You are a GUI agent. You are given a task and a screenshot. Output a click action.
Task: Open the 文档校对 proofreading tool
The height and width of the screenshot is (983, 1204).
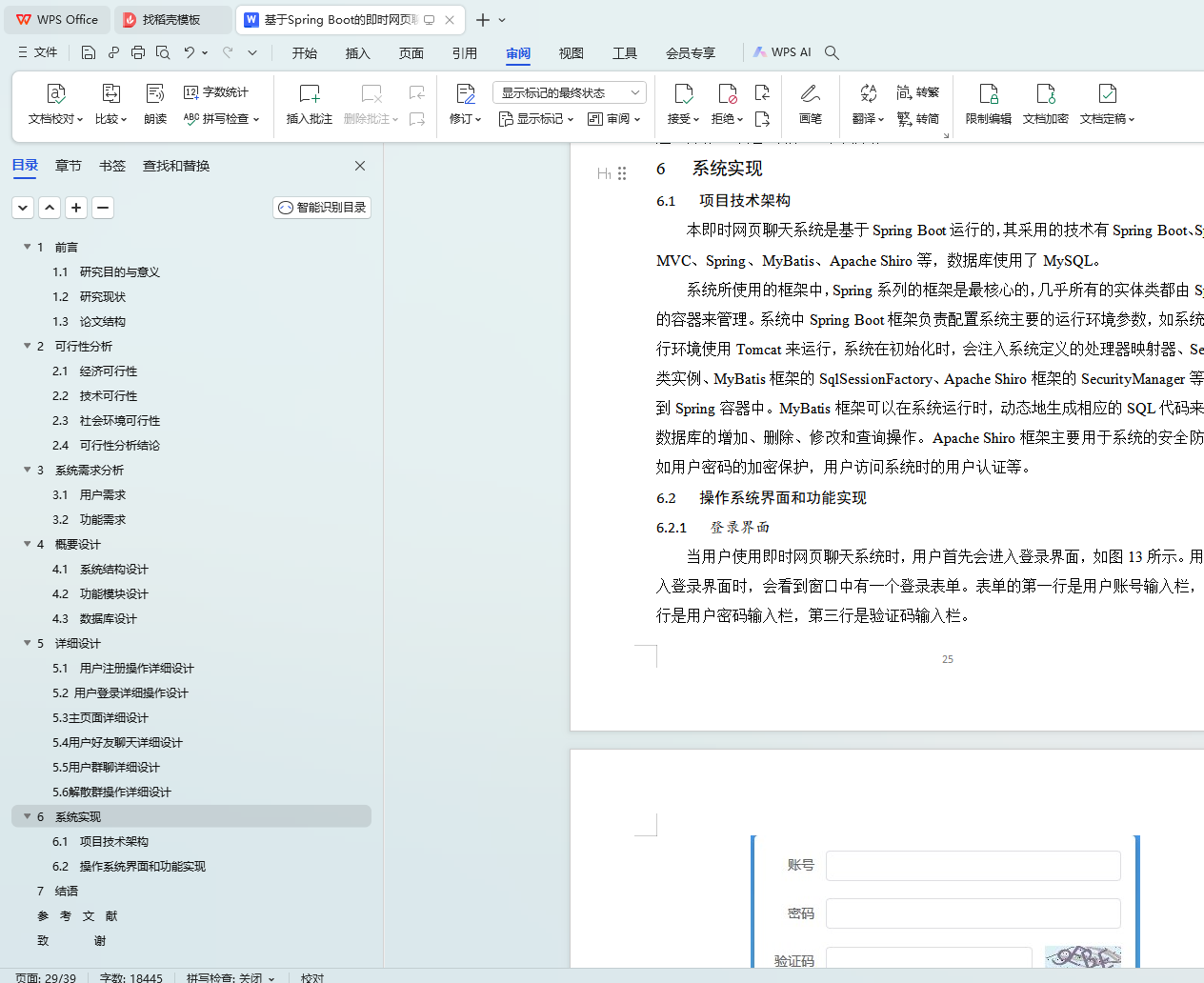(55, 105)
